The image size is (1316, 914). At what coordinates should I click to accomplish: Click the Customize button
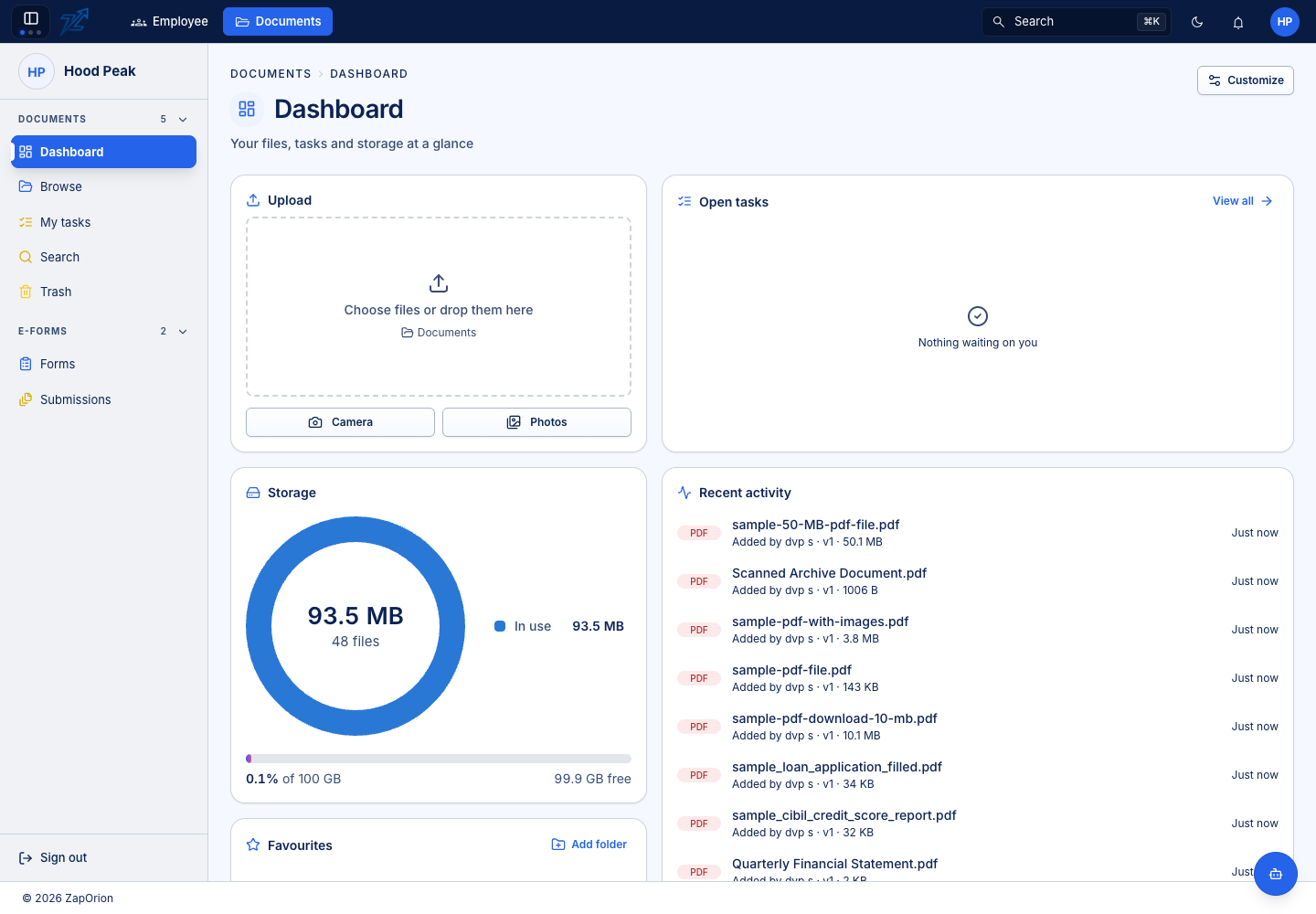coord(1246,80)
